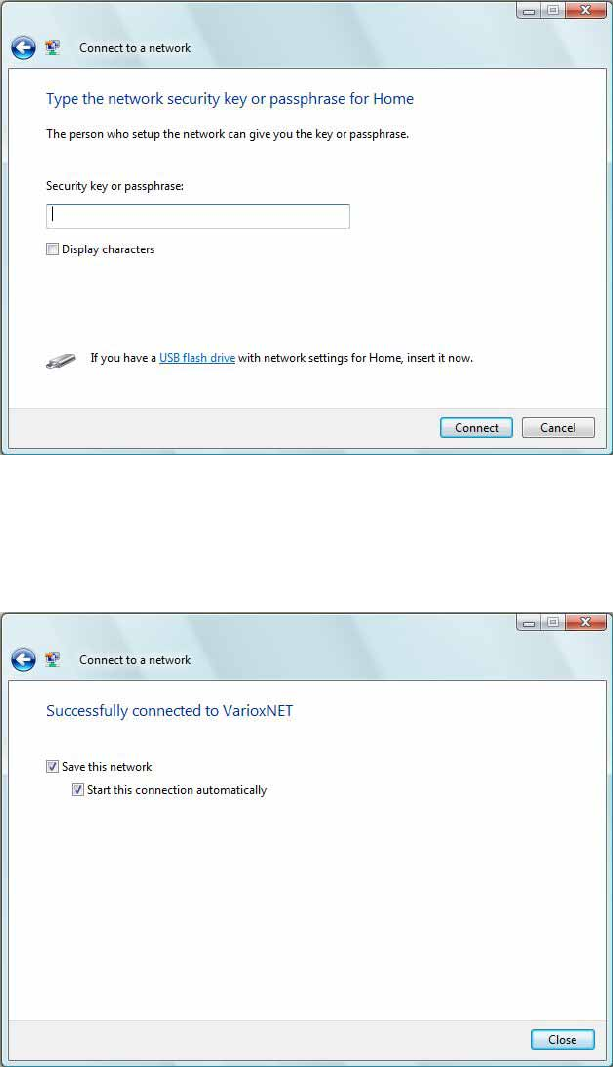Minimize the passphrase dialog window
The image size is (613, 1067).
point(529,10)
